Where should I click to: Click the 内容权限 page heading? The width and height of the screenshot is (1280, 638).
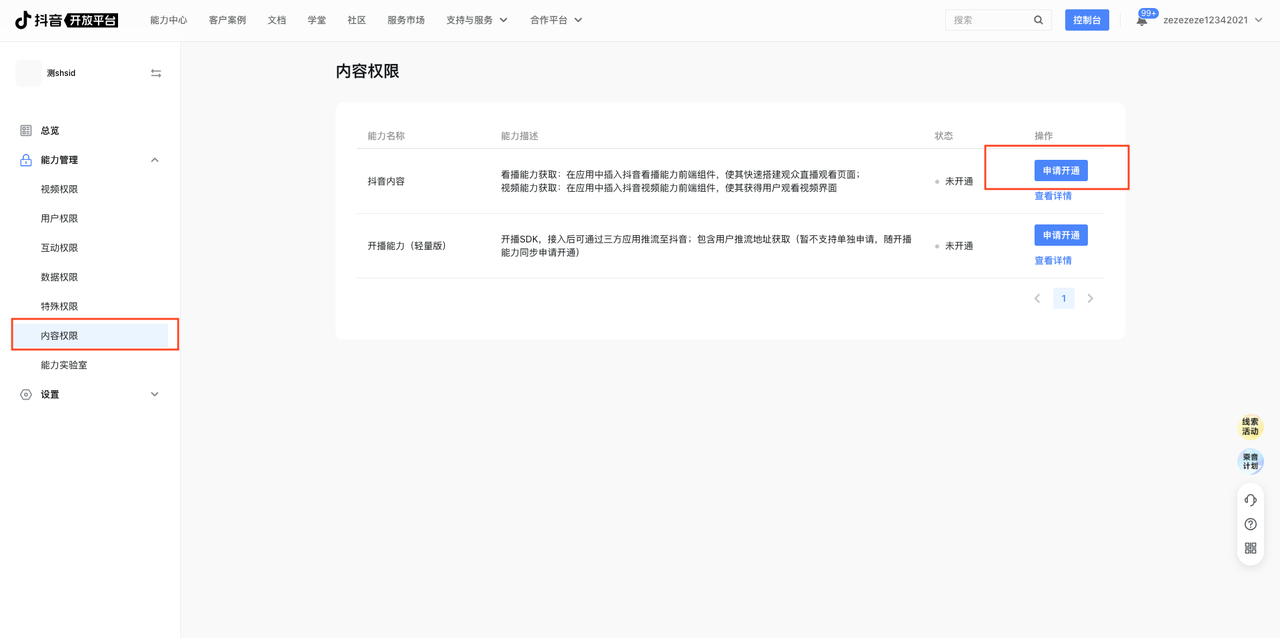click(368, 72)
